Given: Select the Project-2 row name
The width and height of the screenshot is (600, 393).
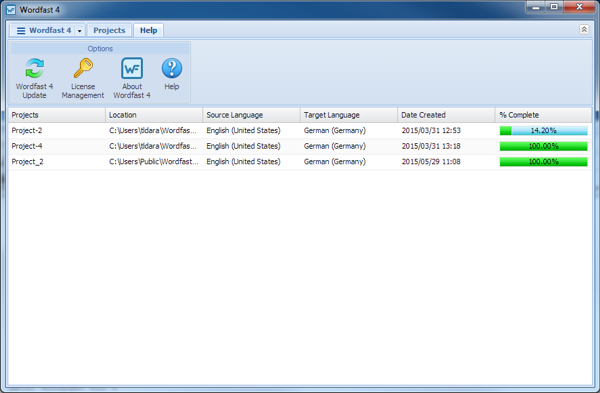Looking at the screenshot, I should pos(27,130).
